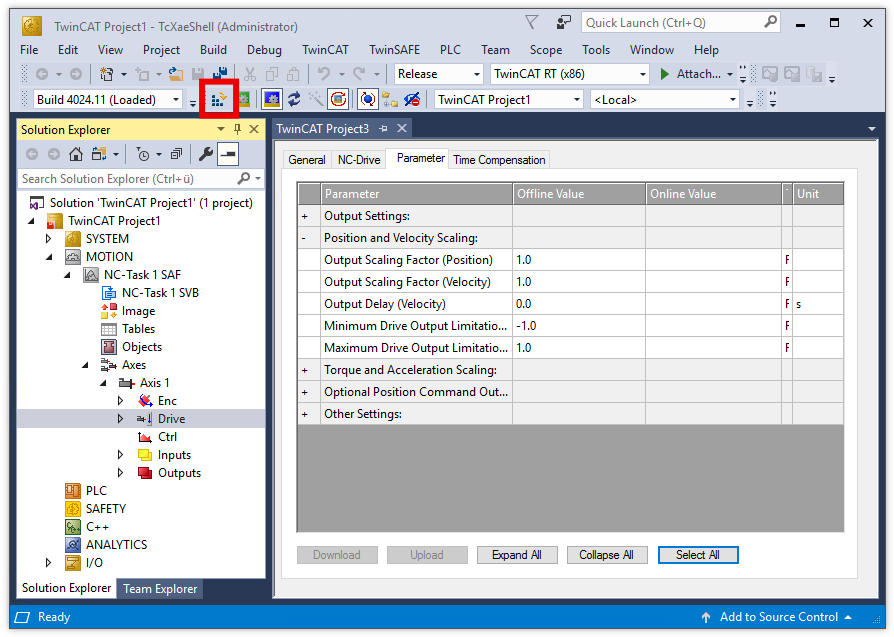
Task: Collapse the MOTION tree node
Action: click(x=49, y=257)
